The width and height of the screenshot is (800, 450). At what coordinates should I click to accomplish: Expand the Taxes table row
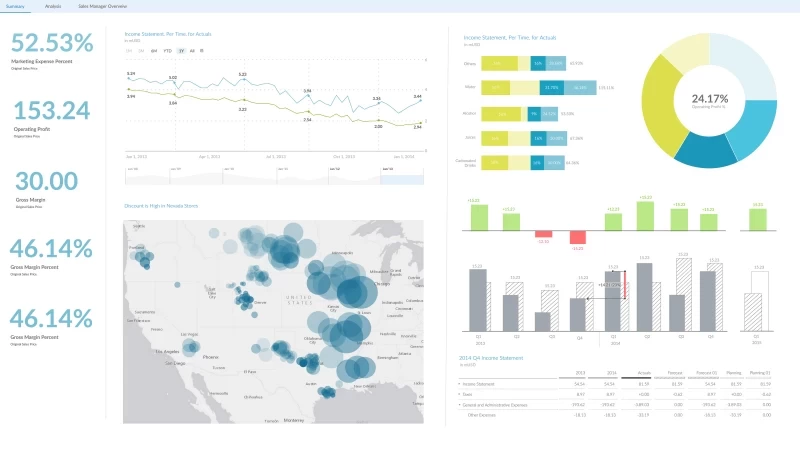[x=459, y=394]
